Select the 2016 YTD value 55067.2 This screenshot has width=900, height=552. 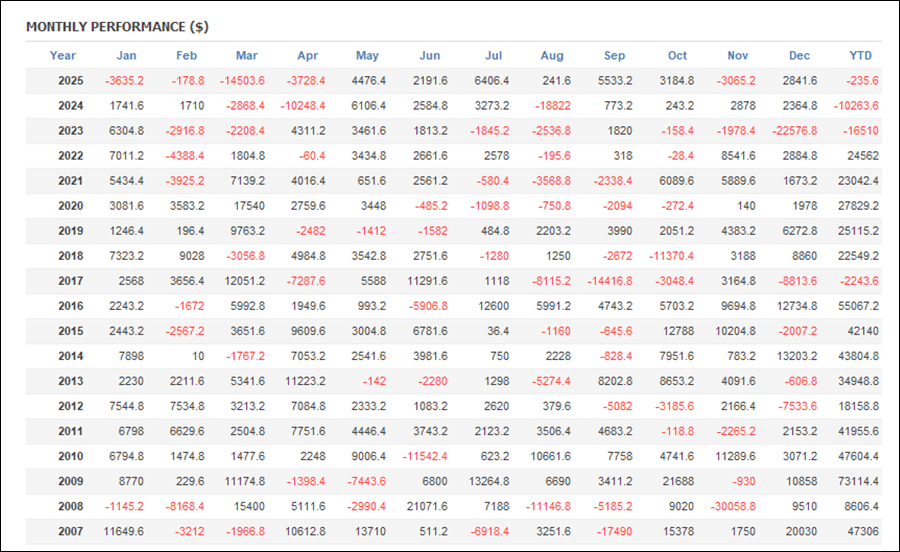click(859, 306)
